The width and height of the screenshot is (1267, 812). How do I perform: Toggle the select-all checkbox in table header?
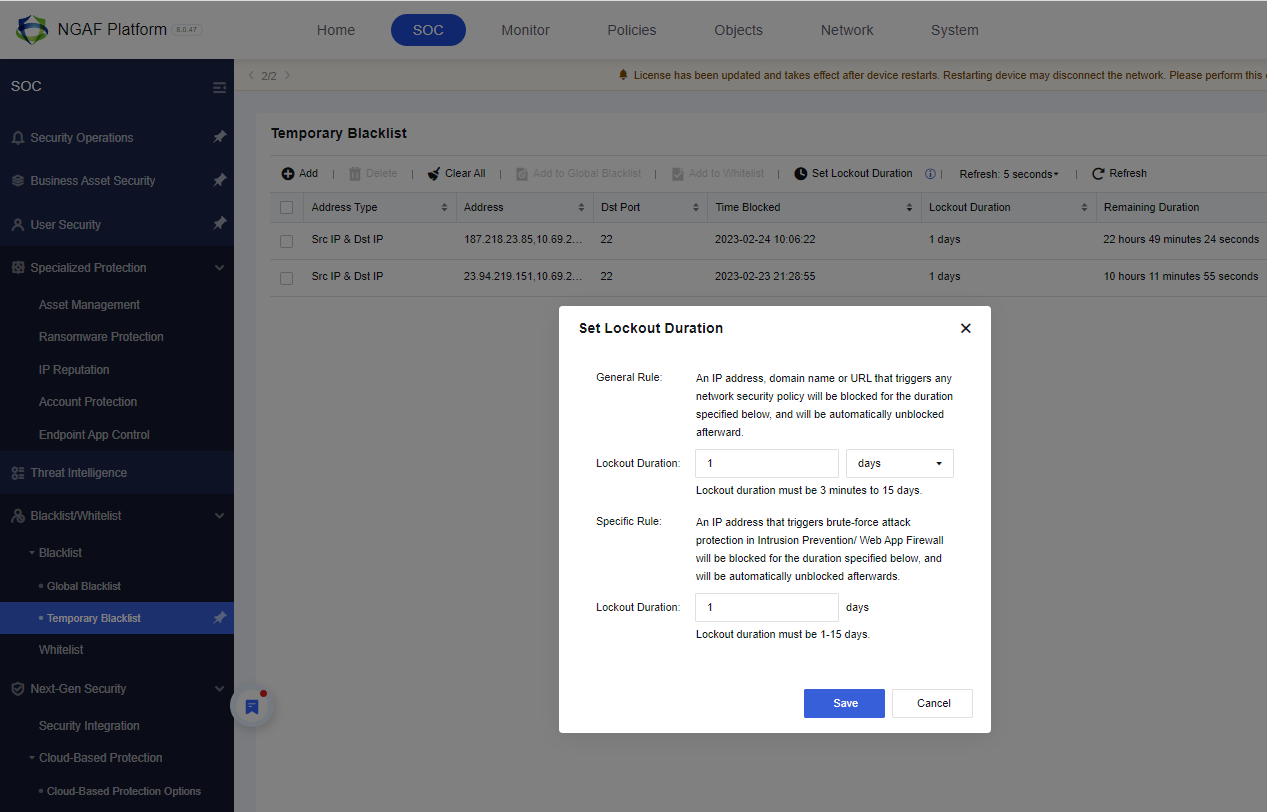pos(287,208)
